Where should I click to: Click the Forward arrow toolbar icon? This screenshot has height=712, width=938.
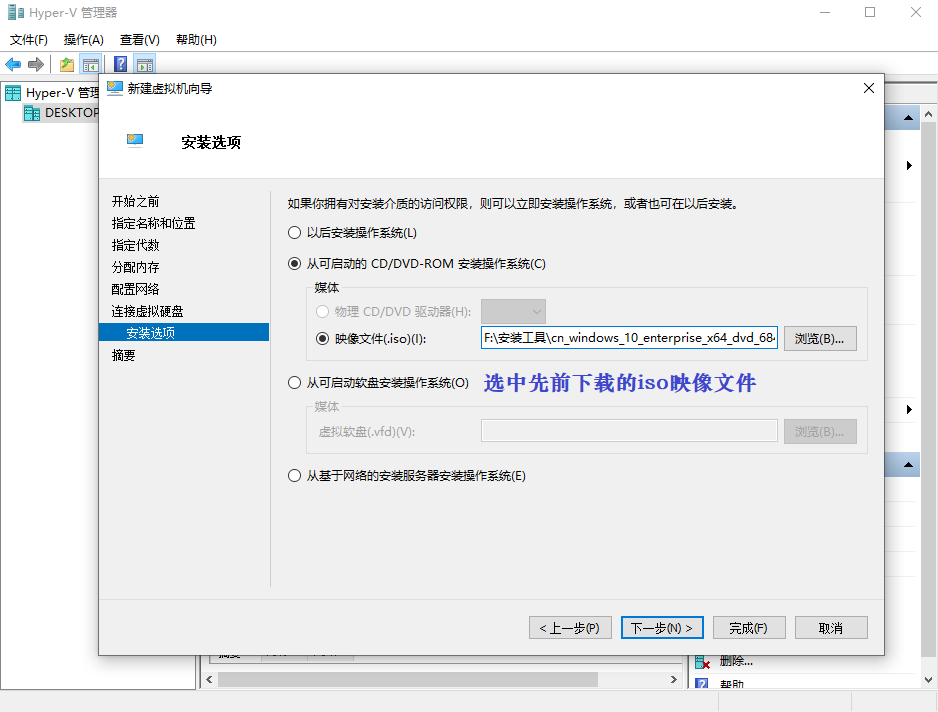(x=36, y=64)
